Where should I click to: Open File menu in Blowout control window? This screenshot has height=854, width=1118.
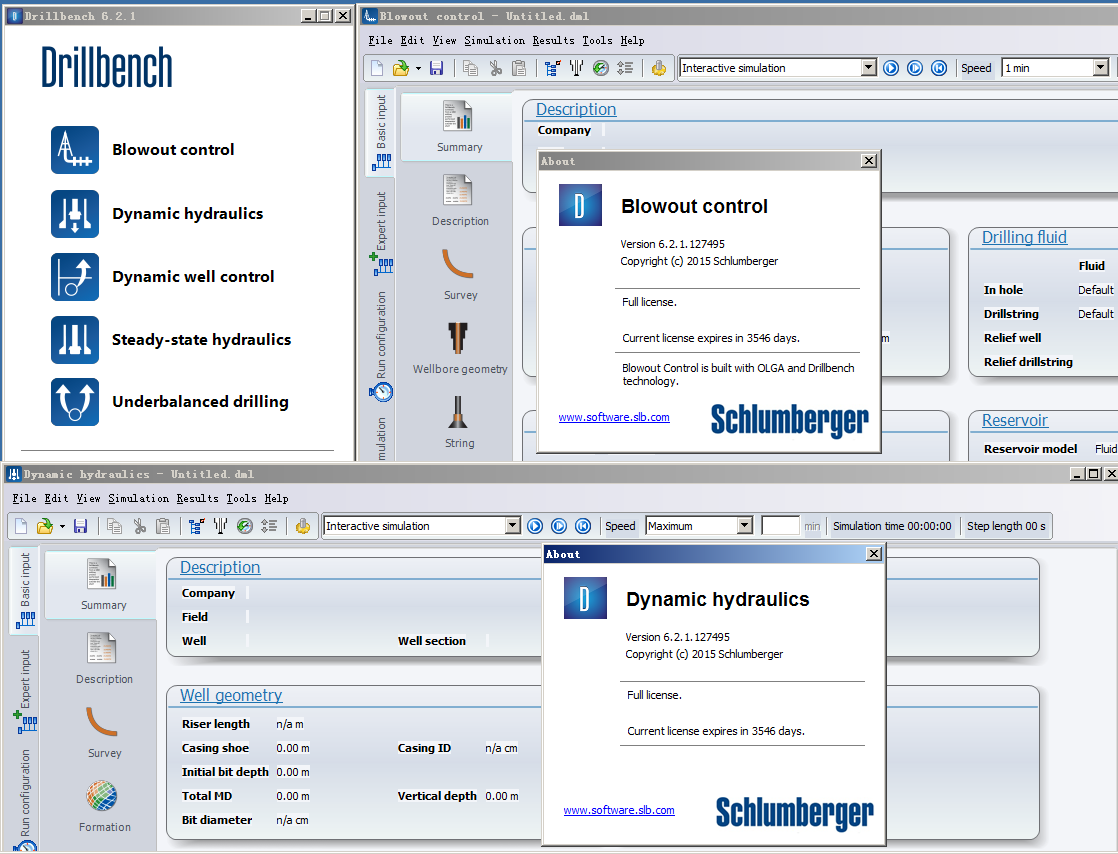click(380, 41)
